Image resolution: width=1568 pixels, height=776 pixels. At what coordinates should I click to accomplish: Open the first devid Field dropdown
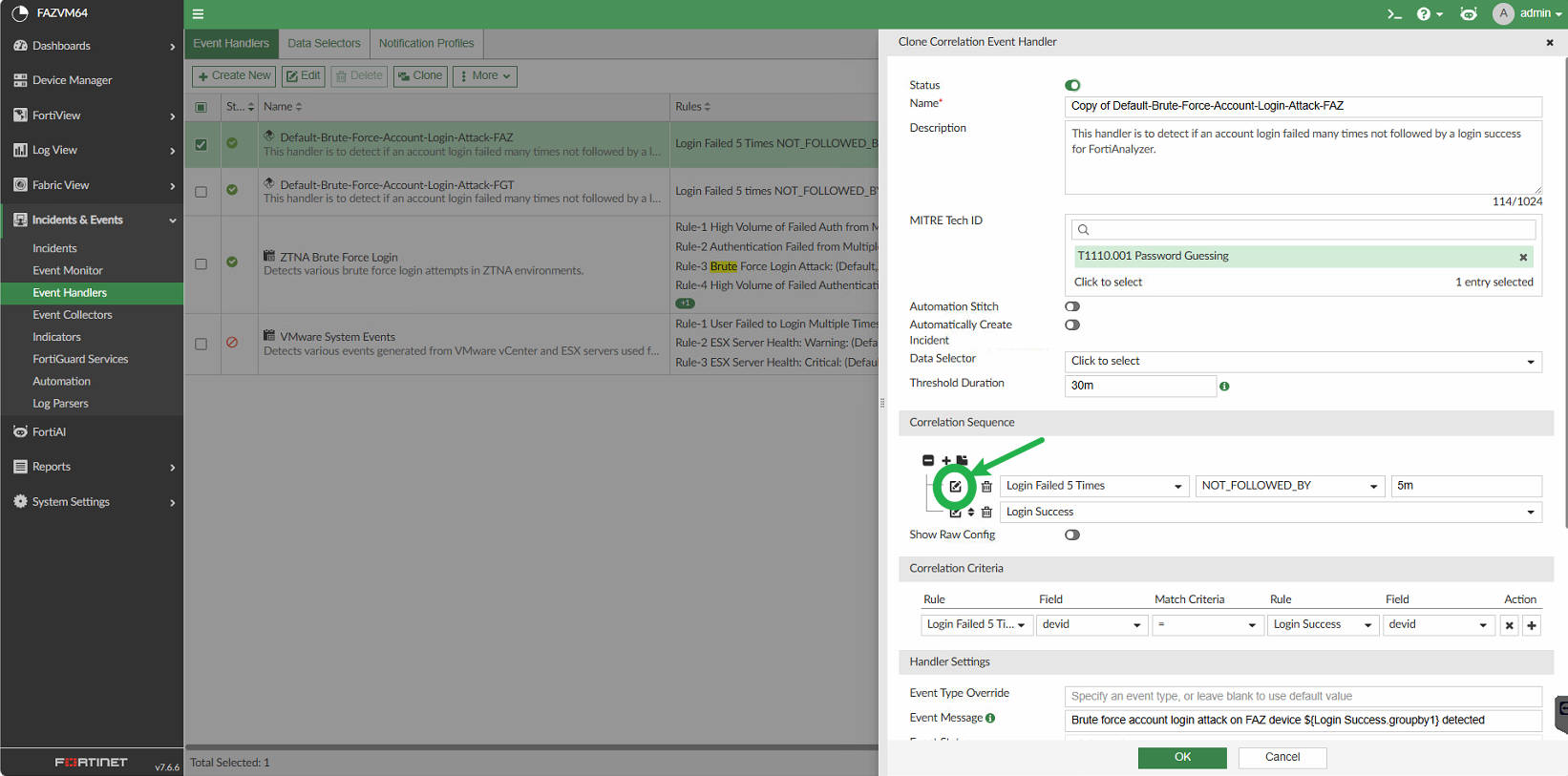pyautogui.click(x=1092, y=625)
